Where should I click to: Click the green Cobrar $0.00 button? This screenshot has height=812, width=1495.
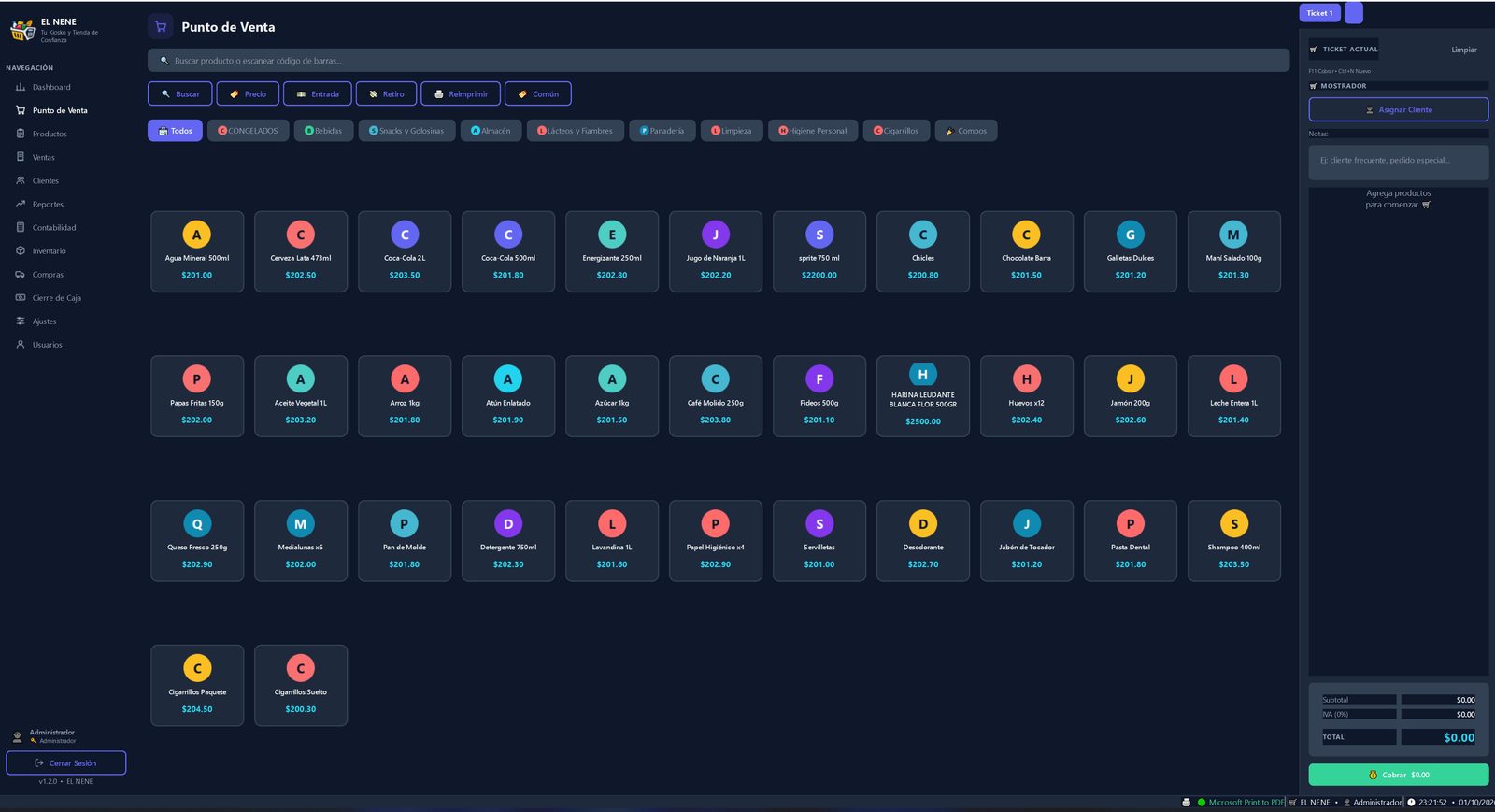(1399, 775)
